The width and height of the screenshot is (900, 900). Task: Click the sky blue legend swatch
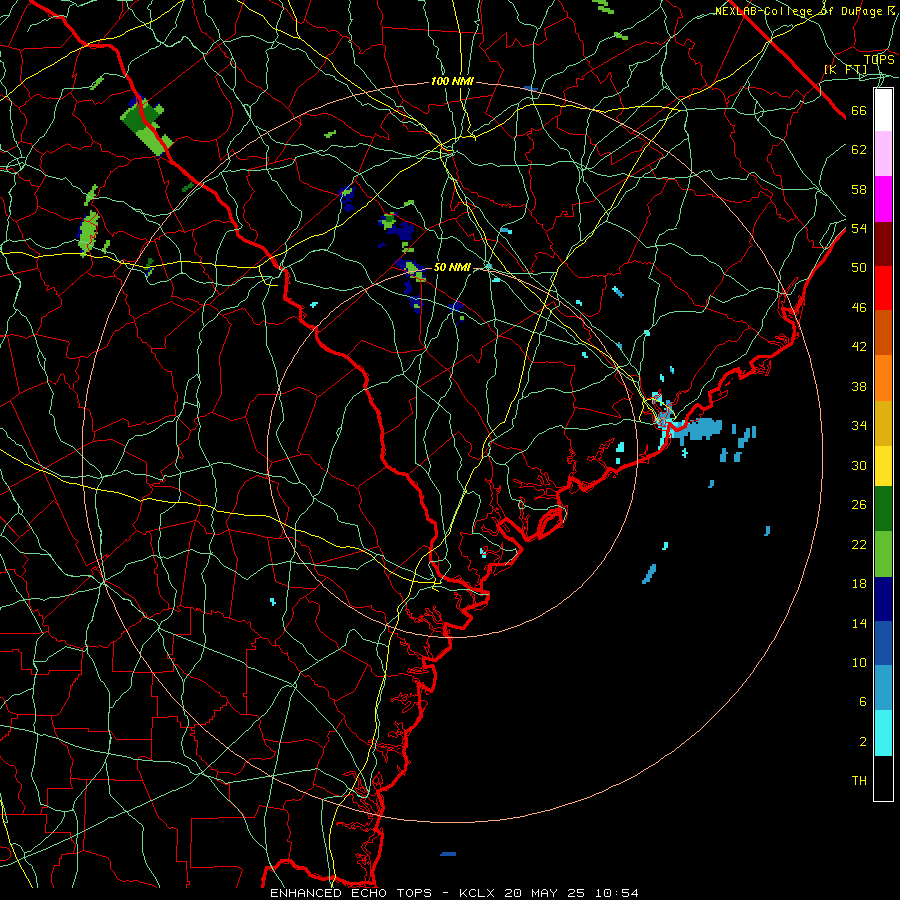883,687
